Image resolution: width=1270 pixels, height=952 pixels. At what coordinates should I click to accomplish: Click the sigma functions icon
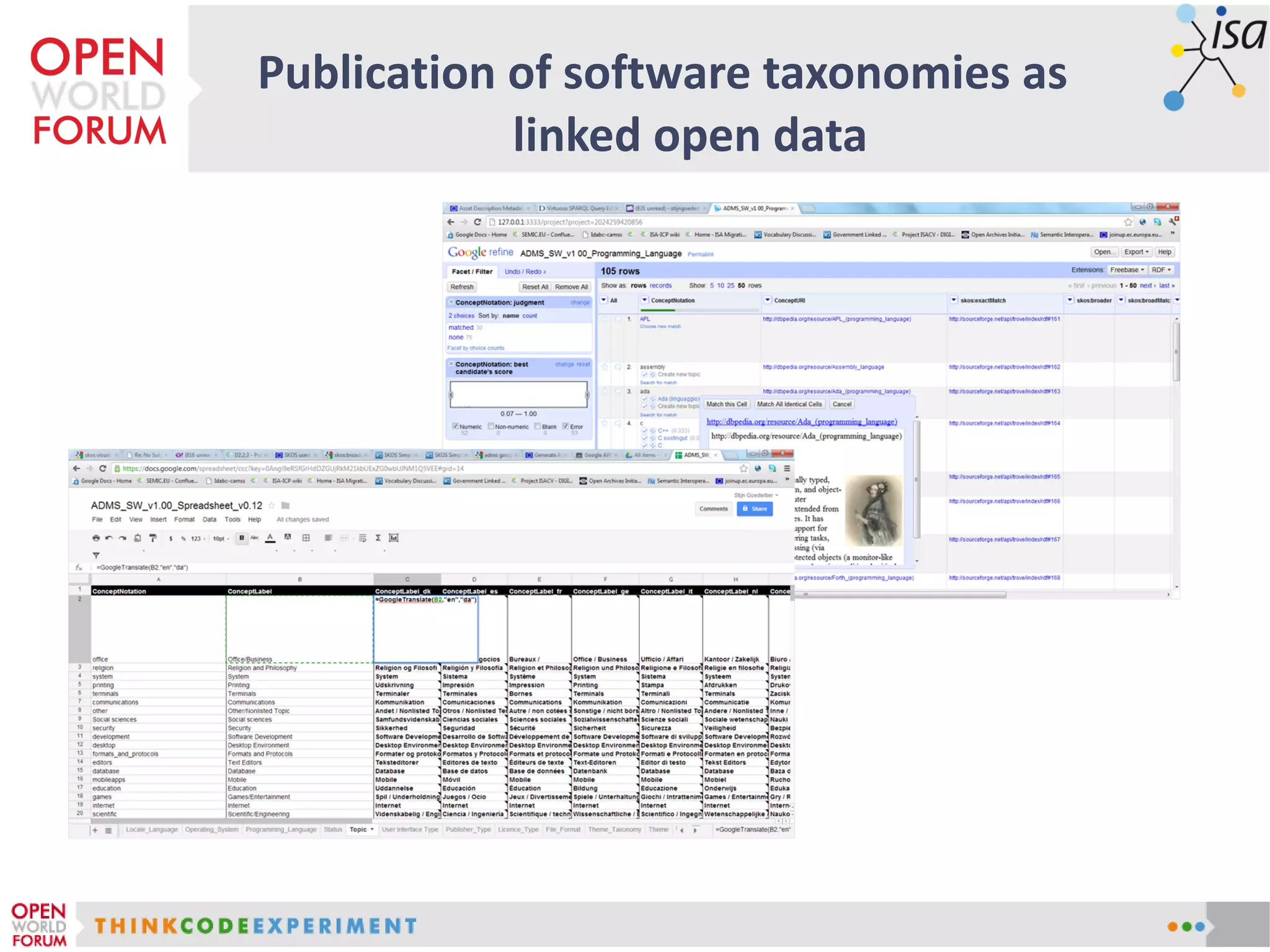(x=378, y=538)
